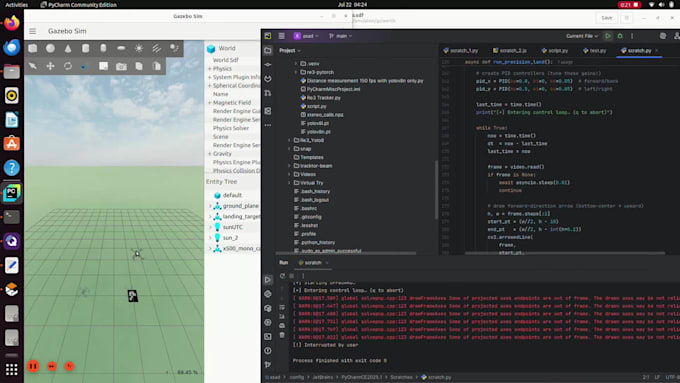Click the Save button in .sdf editor
This screenshot has width=680, height=383.
click(607, 18)
